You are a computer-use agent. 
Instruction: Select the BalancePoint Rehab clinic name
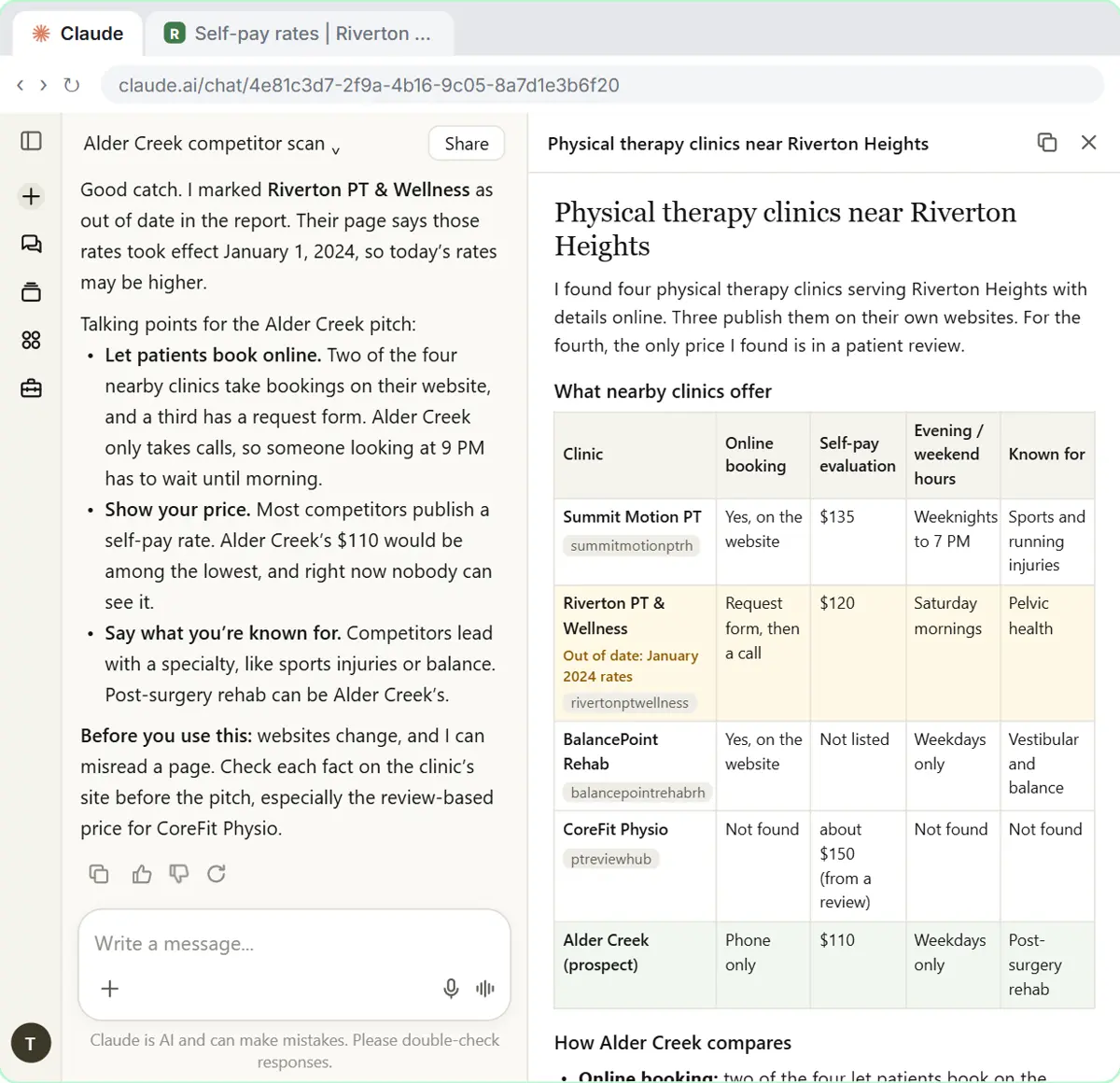click(x=610, y=751)
